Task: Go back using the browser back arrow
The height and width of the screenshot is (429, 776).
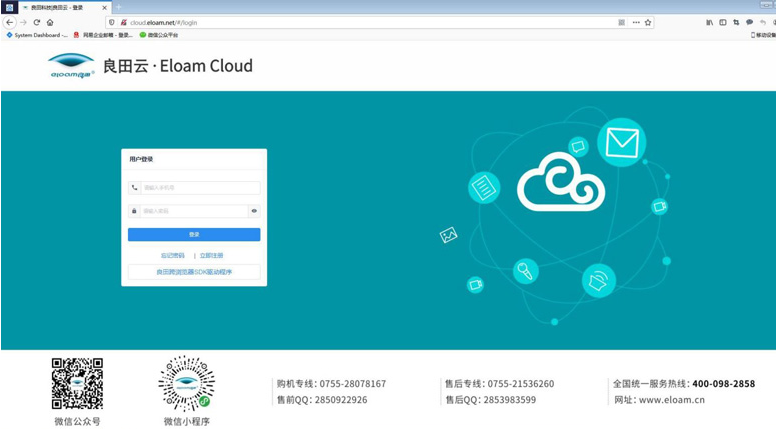Action: (x=10, y=22)
